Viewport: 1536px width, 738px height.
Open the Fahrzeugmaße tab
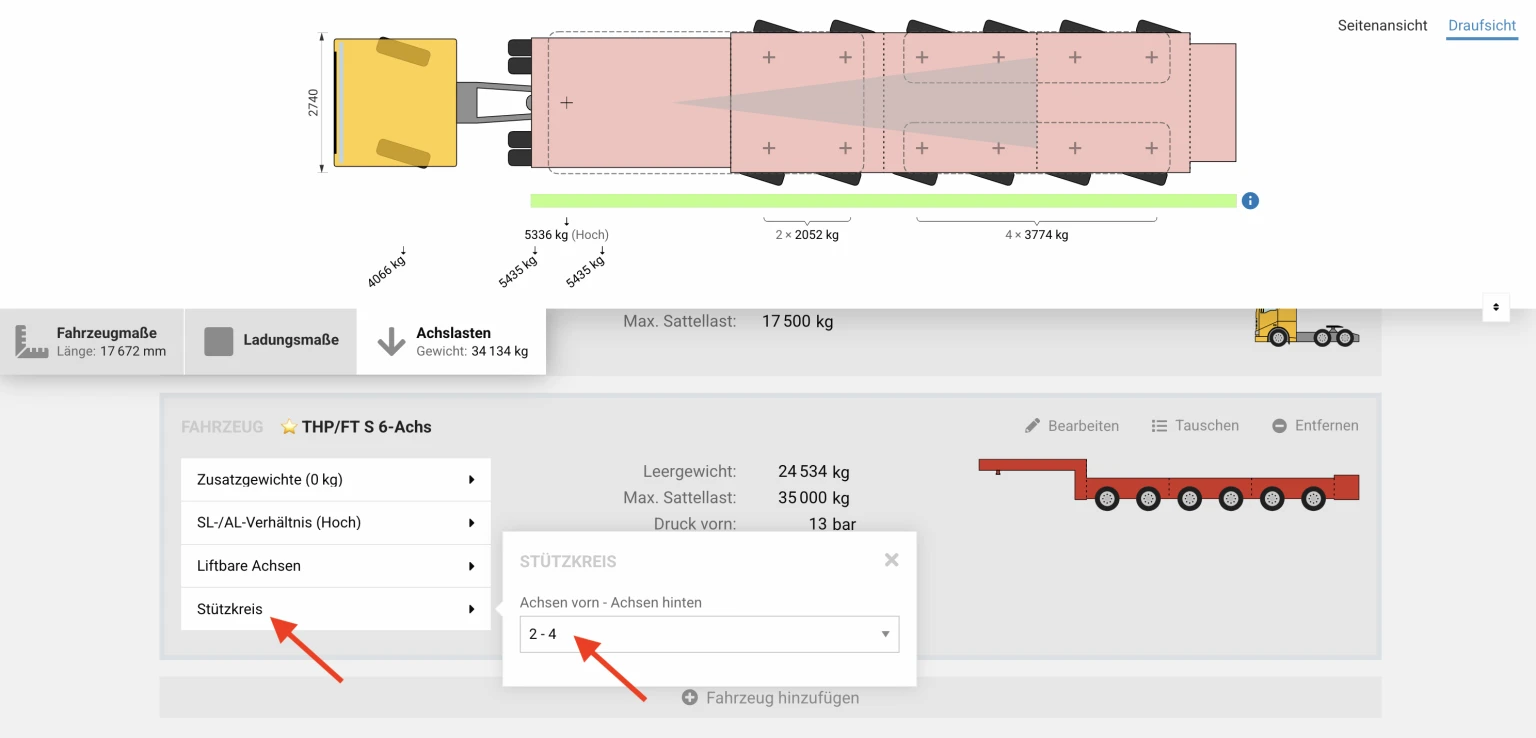pos(92,341)
